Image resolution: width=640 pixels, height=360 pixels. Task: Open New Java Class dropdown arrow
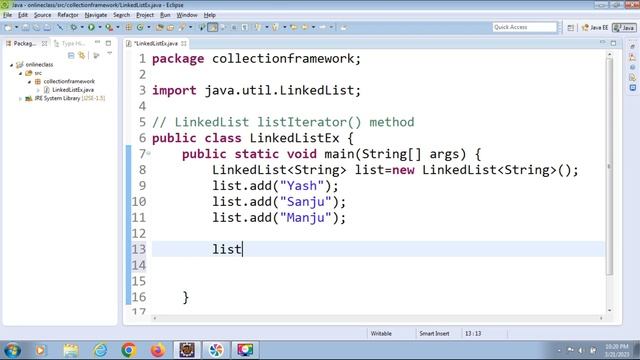click(149, 27)
